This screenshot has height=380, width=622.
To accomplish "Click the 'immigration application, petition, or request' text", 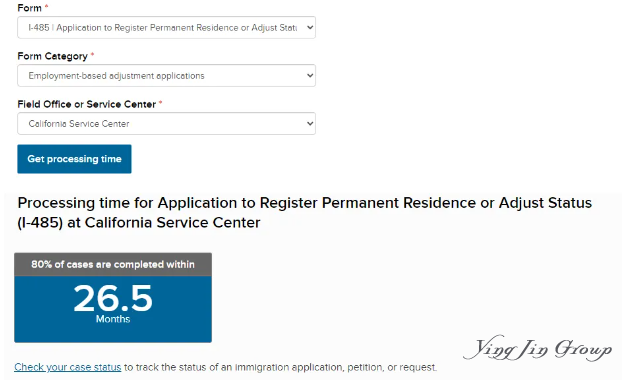I will click(x=336, y=367).
